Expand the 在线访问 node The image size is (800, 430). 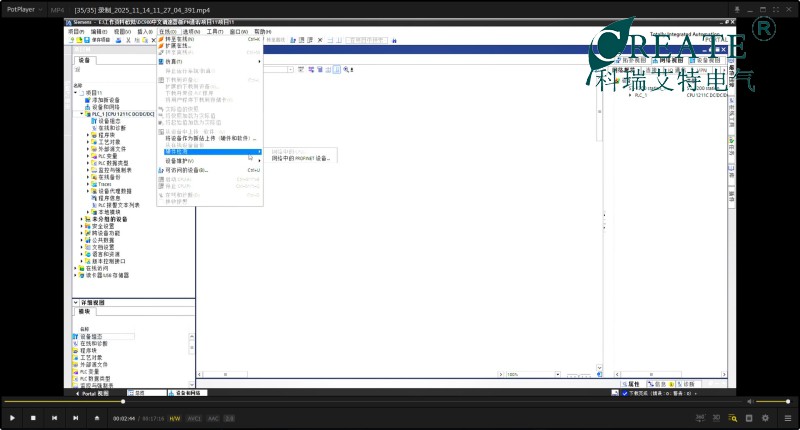pos(76,268)
